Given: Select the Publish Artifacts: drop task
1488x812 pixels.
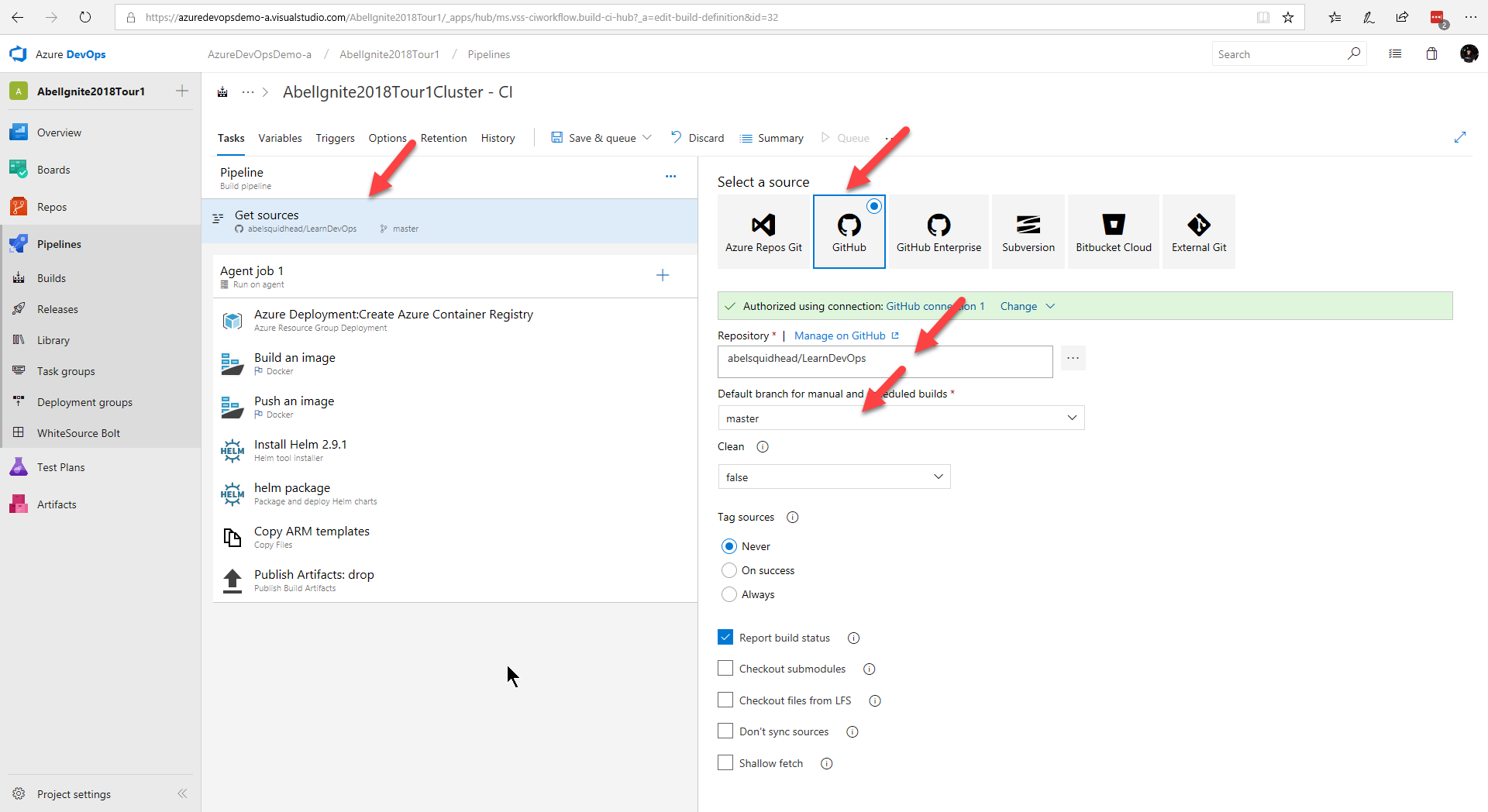Looking at the screenshot, I should point(455,580).
